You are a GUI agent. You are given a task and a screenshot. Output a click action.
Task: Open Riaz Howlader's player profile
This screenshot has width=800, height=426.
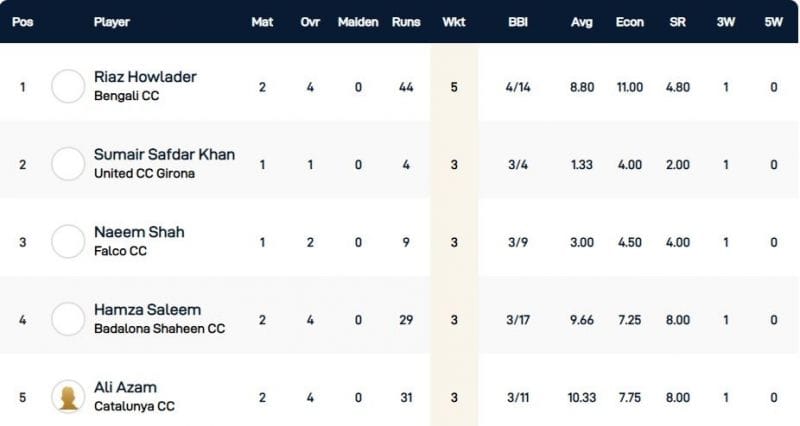pos(145,77)
